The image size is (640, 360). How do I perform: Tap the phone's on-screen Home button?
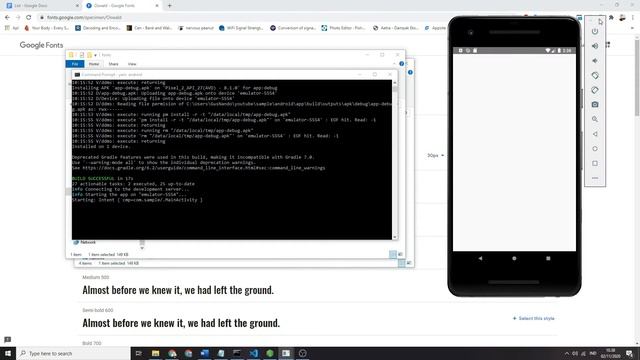514,258
